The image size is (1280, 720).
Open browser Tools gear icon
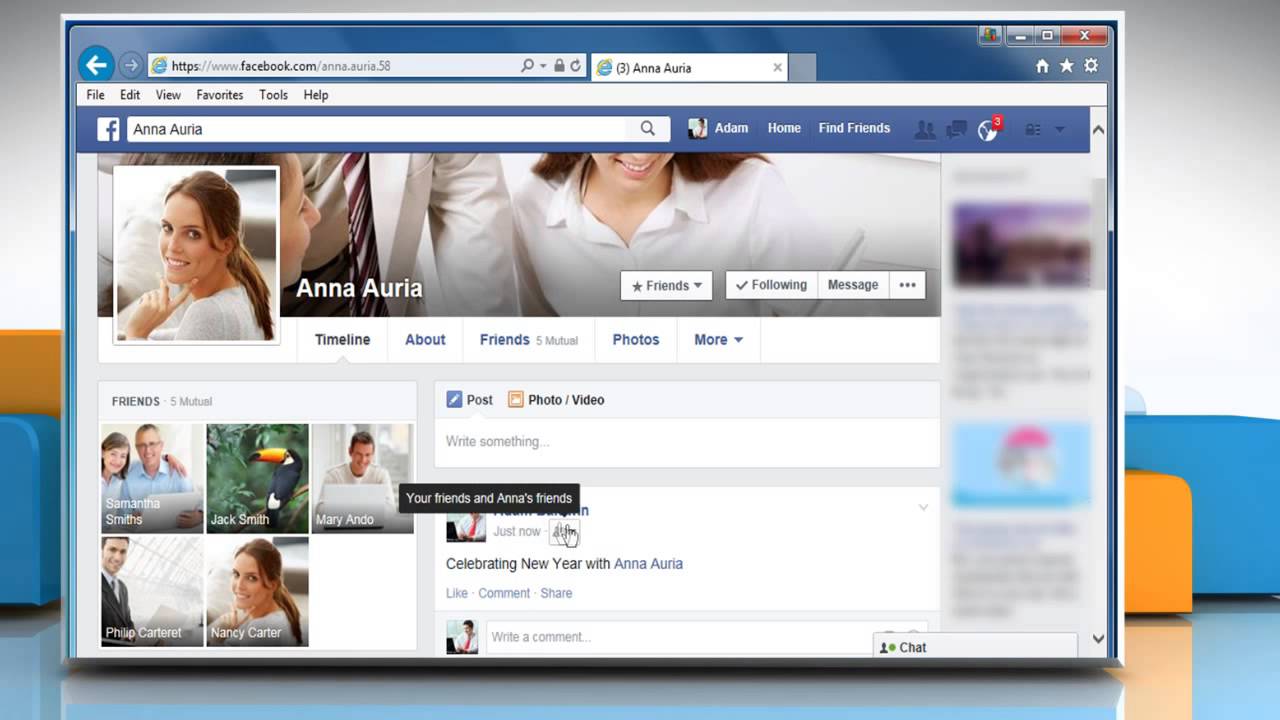point(1091,66)
